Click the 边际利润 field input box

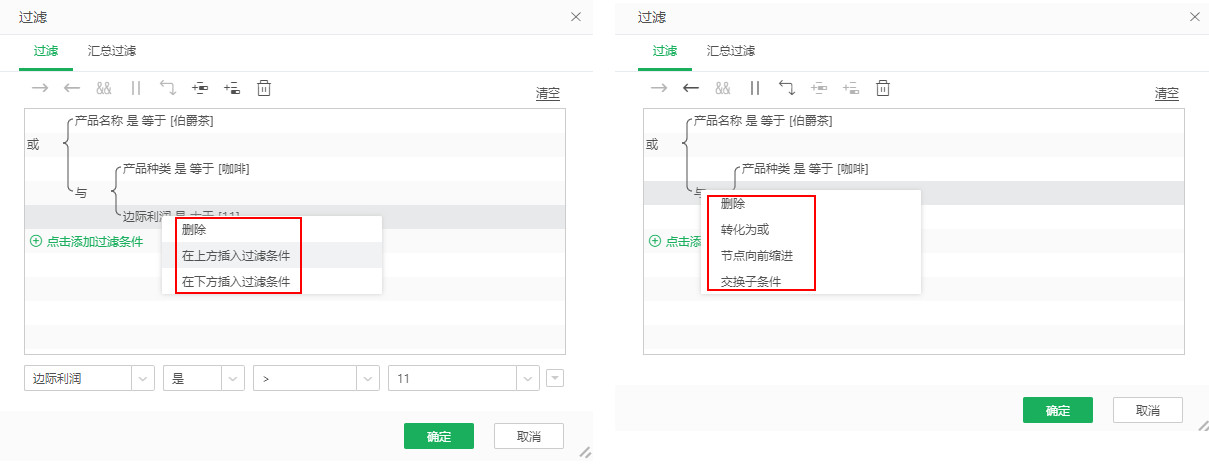click(x=78, y=378)
